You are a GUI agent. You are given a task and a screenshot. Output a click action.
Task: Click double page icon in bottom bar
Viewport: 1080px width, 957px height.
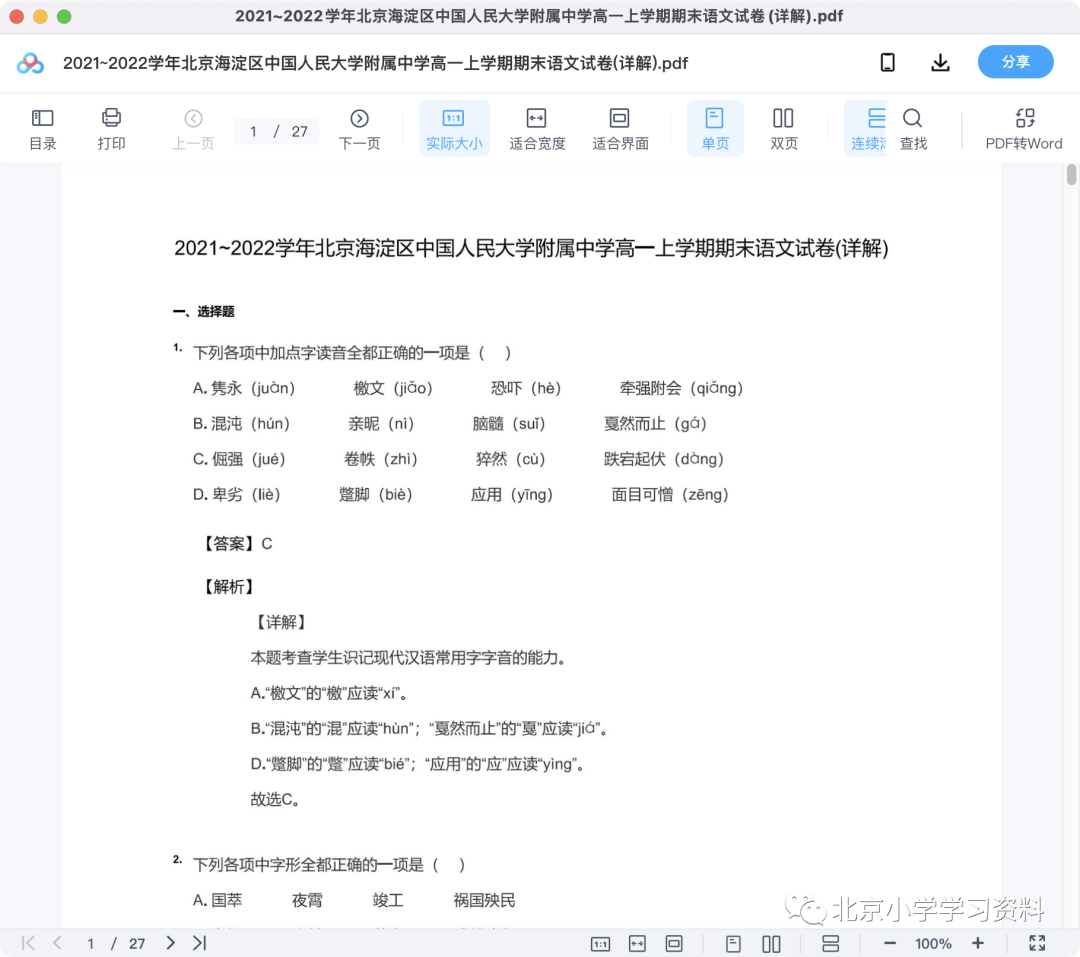[x=771, y=943]
